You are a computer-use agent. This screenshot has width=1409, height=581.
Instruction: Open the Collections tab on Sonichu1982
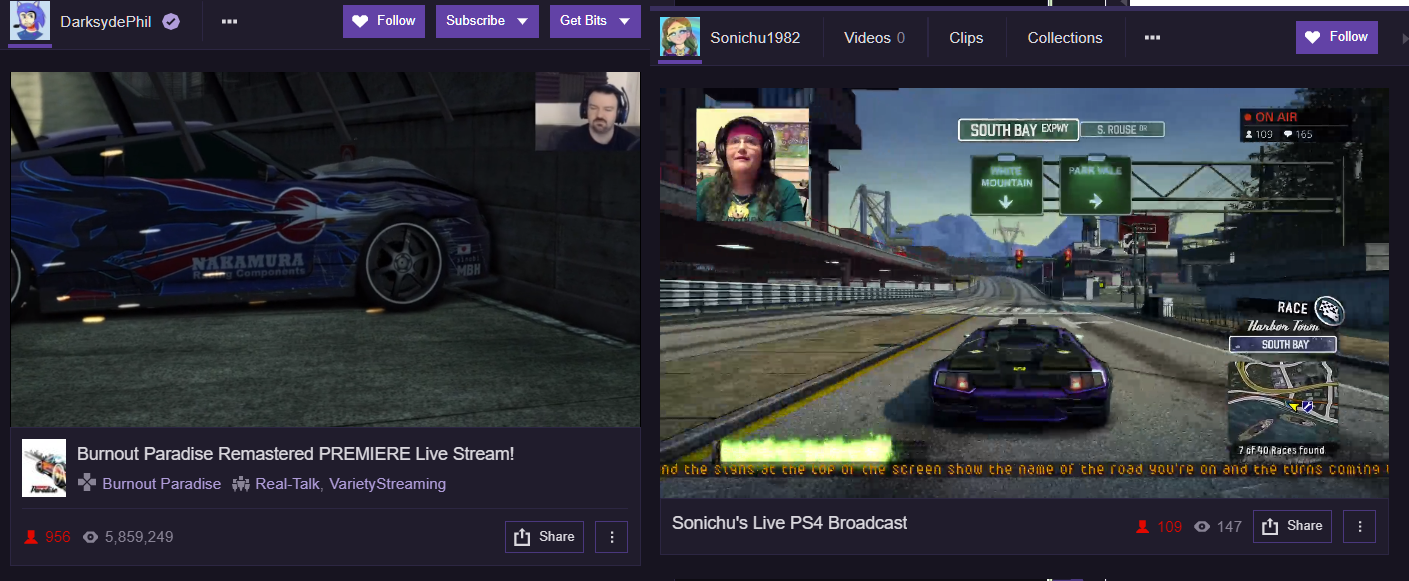(x=1065, y=38)
